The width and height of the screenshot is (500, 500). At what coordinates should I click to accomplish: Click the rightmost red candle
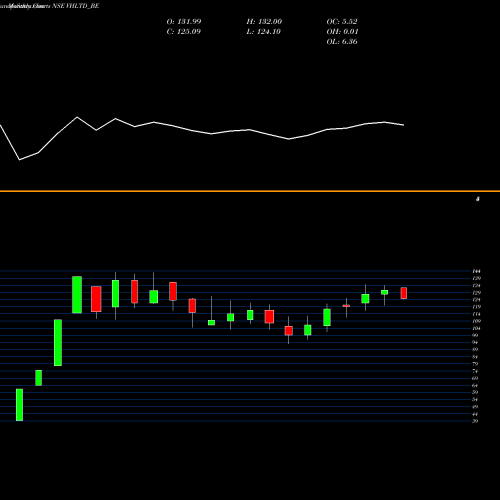pos(404,293)
